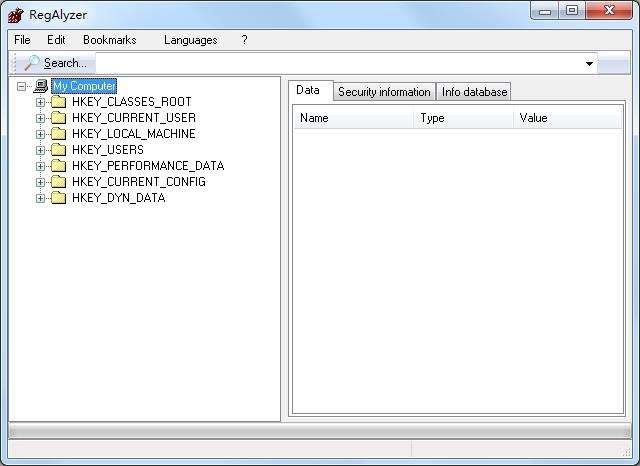Image resolution: width=640 pixels, height=466 pixels.
Task: Click the RegAlyzer title bar app icon
Action: [16, 15]
